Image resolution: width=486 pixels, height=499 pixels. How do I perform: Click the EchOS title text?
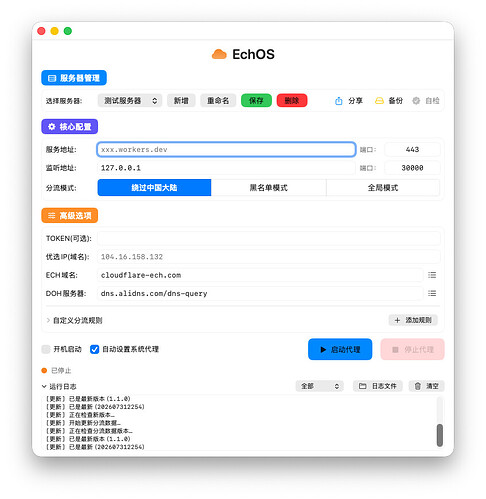[253, 54]
